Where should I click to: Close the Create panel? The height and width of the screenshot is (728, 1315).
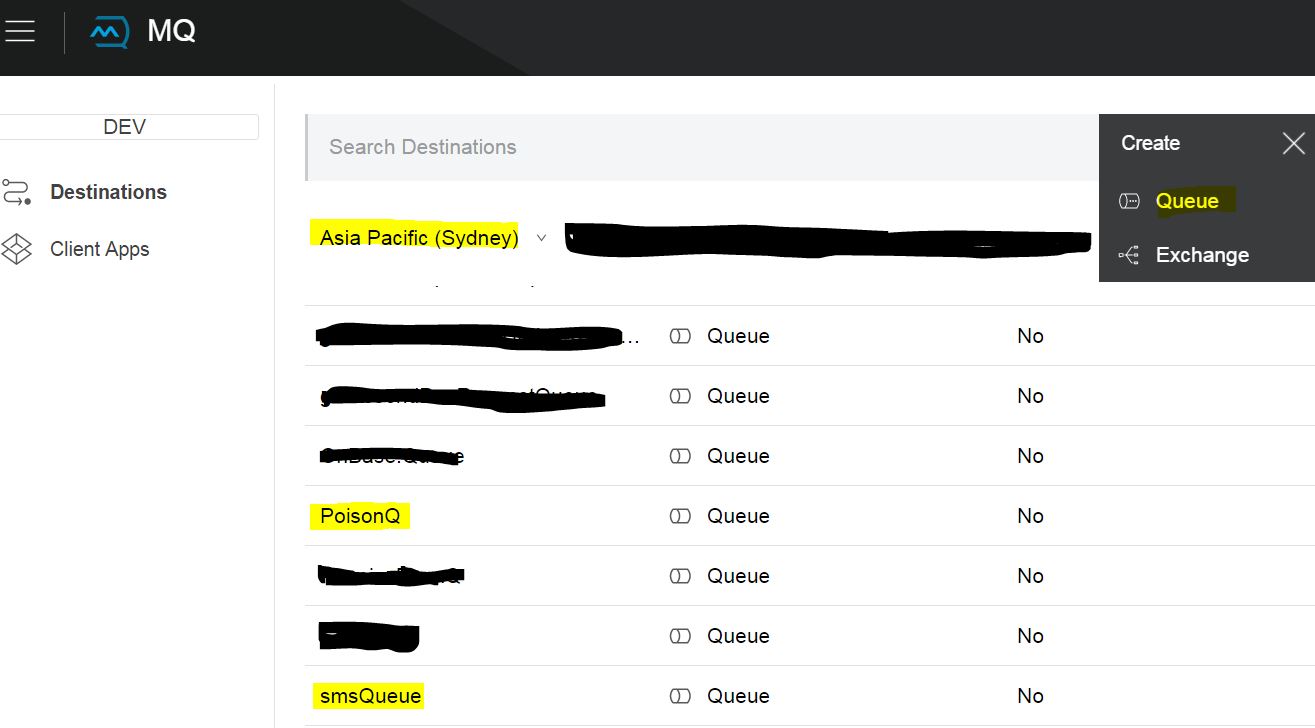1293,144
